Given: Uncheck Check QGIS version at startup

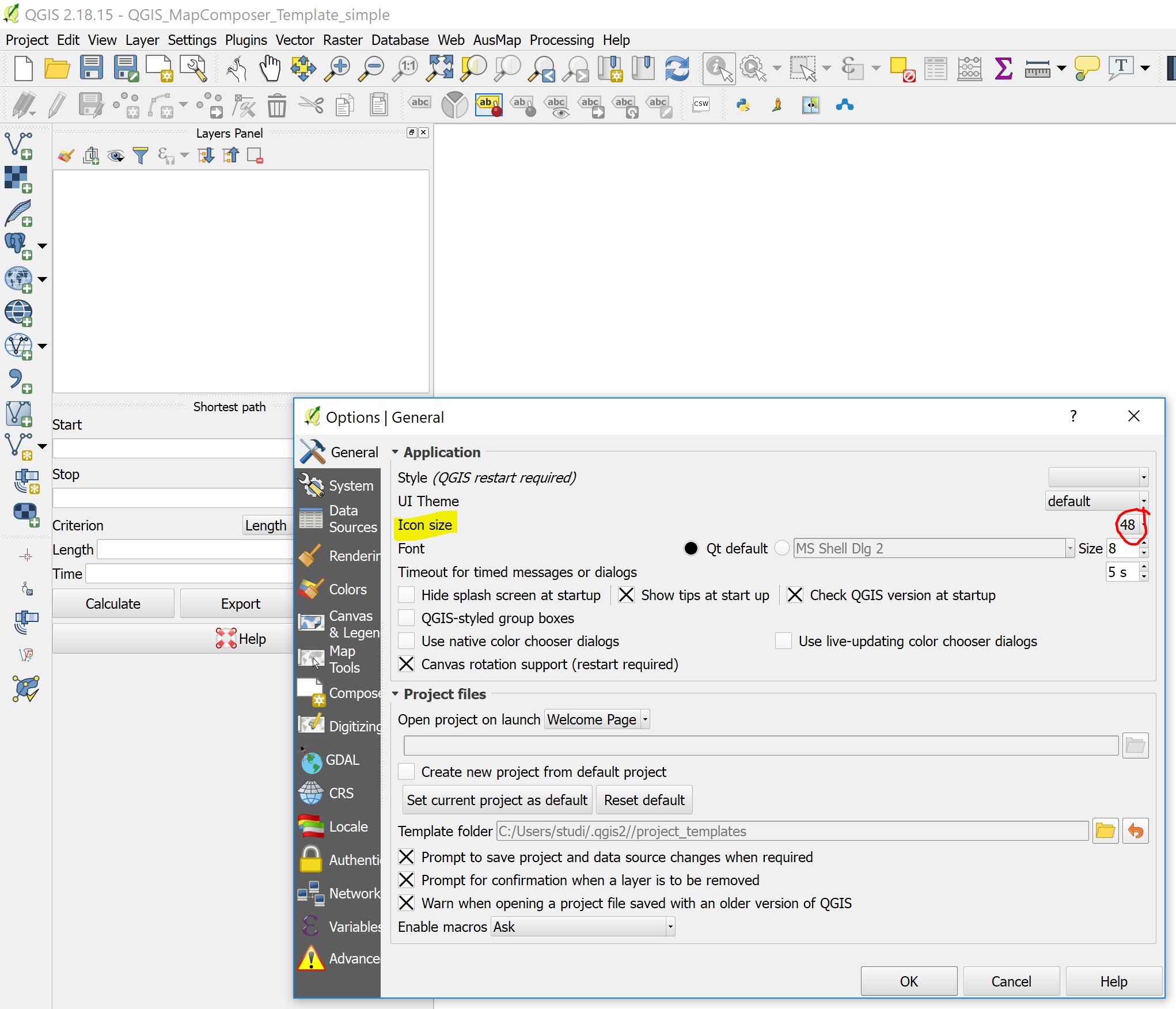Looking at the screenshot, I should click(795, 595).
